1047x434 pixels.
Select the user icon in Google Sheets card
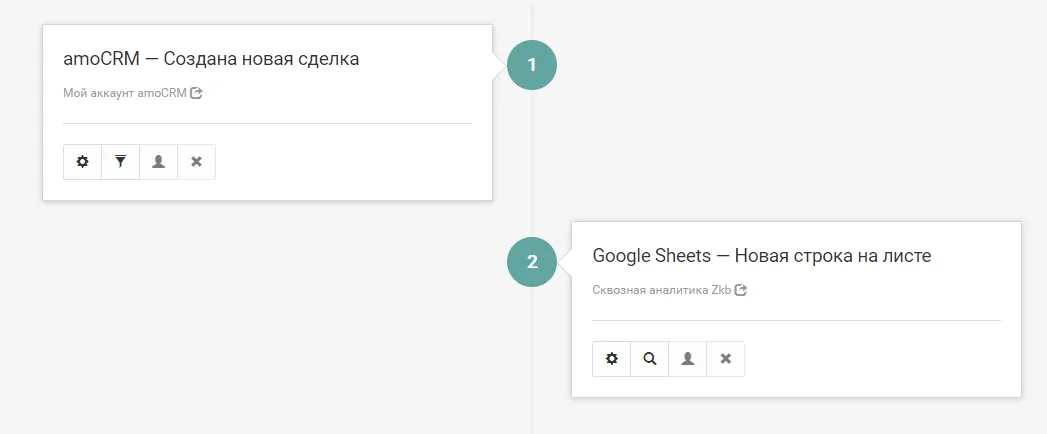pos(688,359)
